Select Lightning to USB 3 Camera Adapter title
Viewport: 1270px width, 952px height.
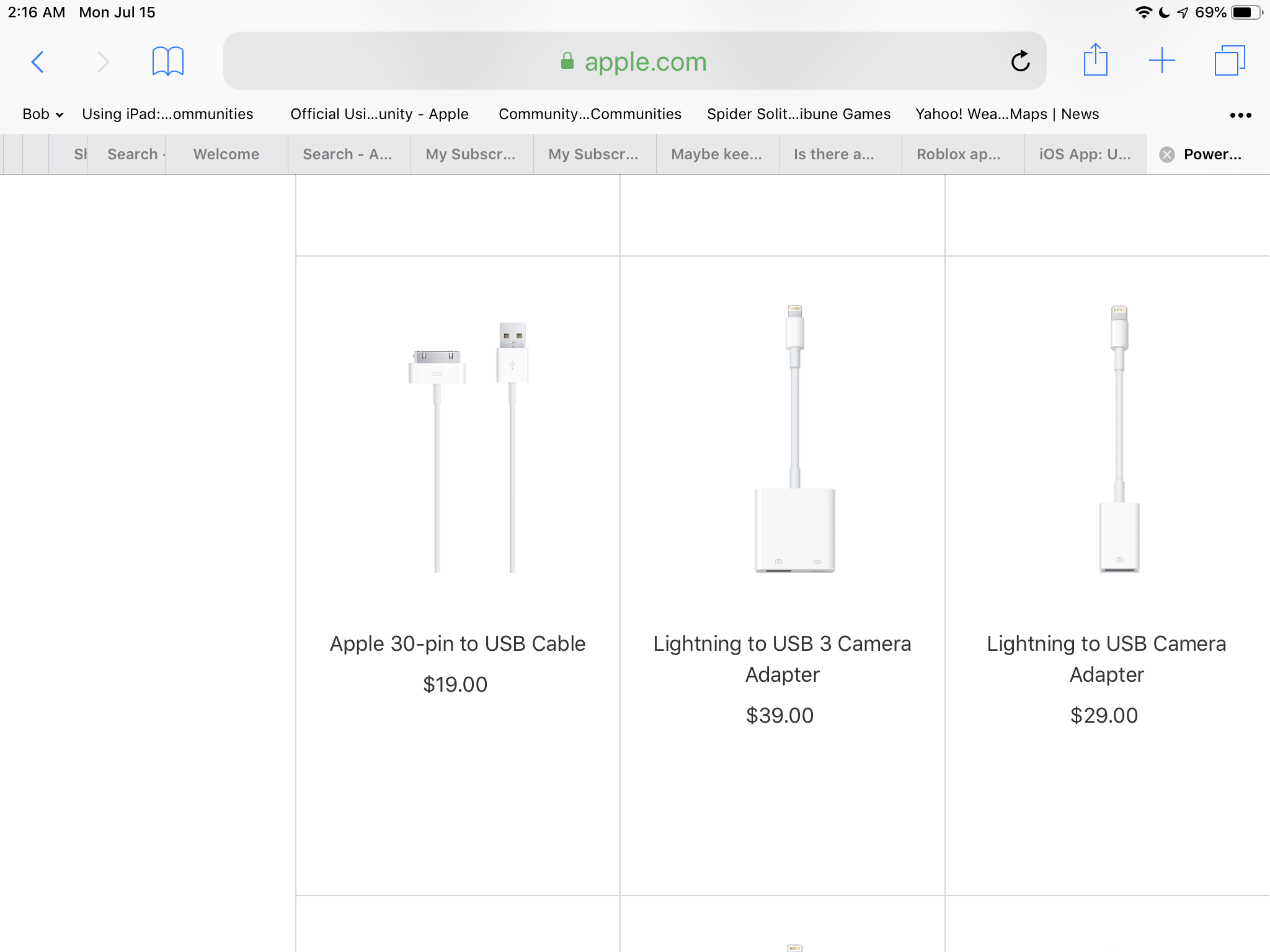[782, 658]
